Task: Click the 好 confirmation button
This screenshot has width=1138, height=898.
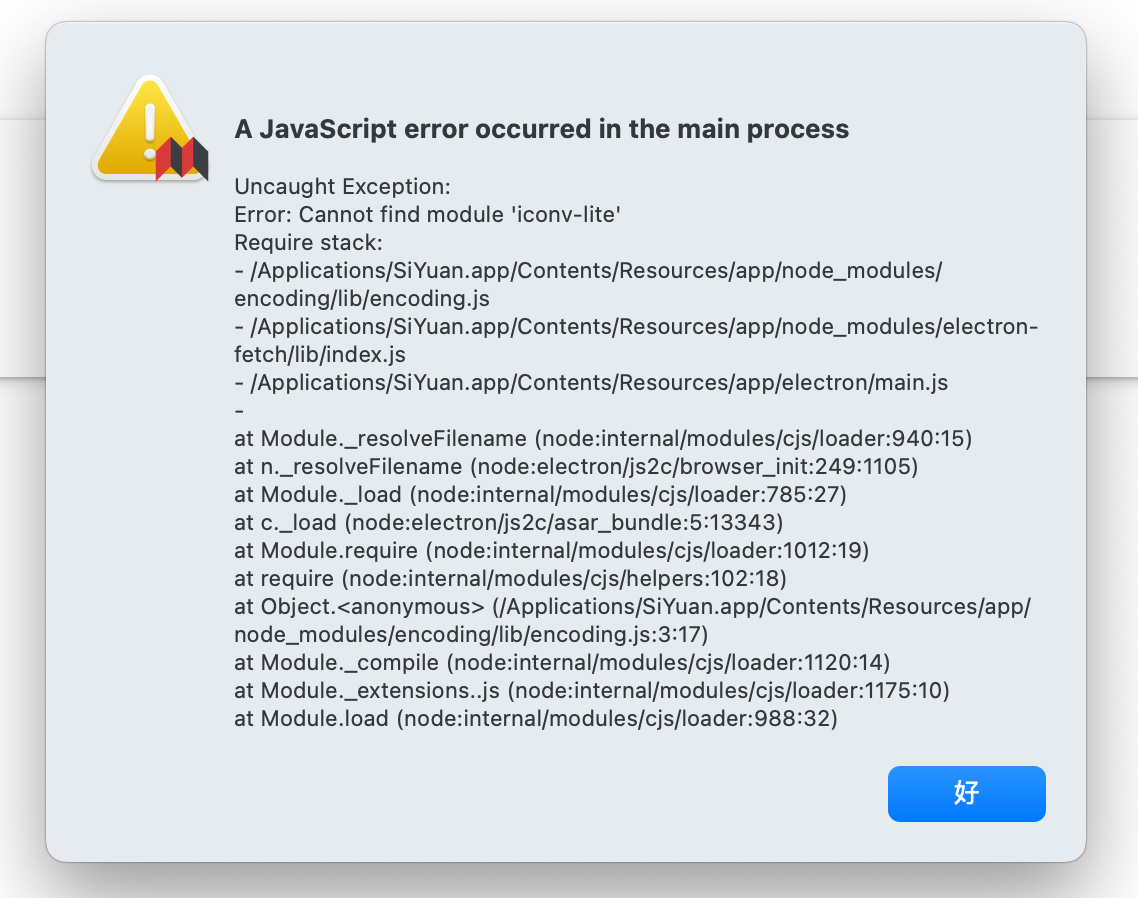Action: click(965, 793)
